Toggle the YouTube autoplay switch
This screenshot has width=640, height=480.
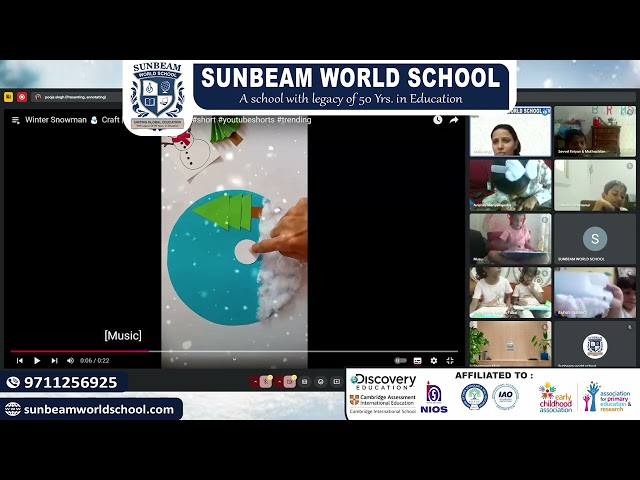pos(400,360)
